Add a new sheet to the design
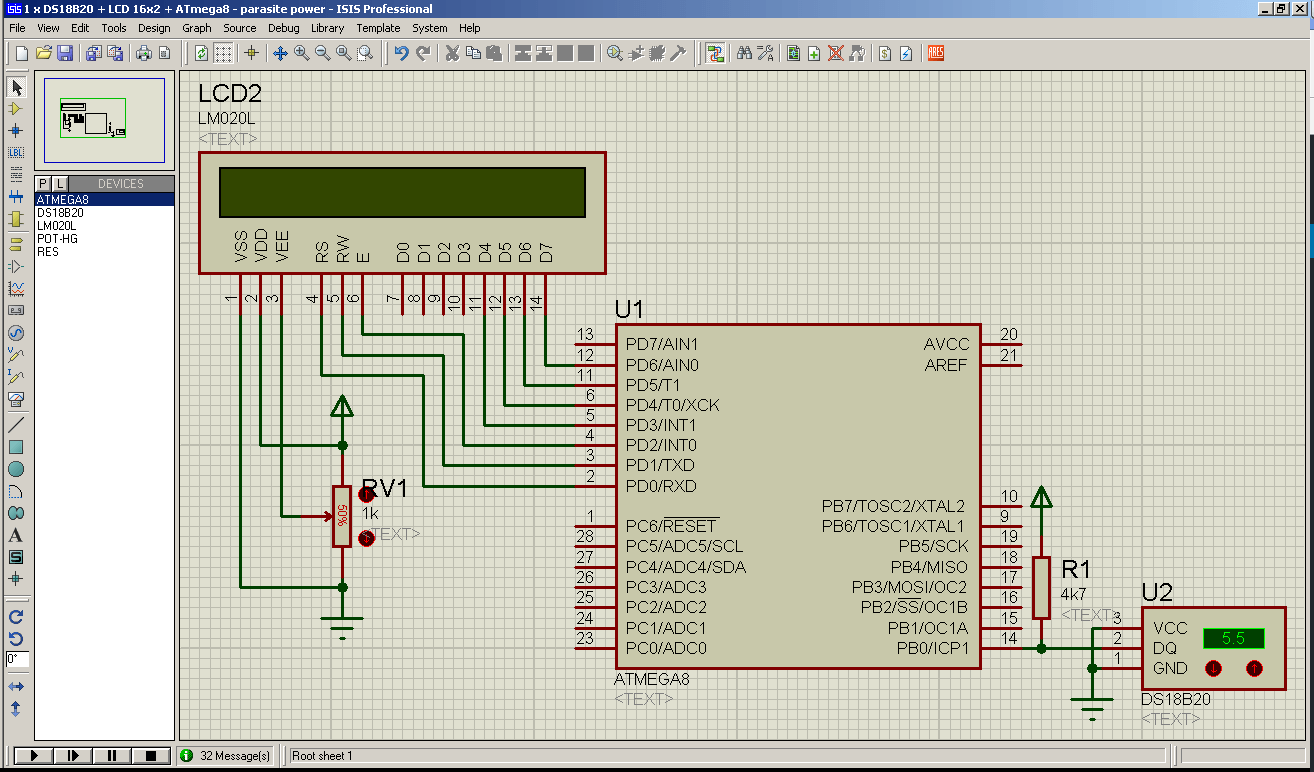 pyautogui.click(x=814, y=53)
